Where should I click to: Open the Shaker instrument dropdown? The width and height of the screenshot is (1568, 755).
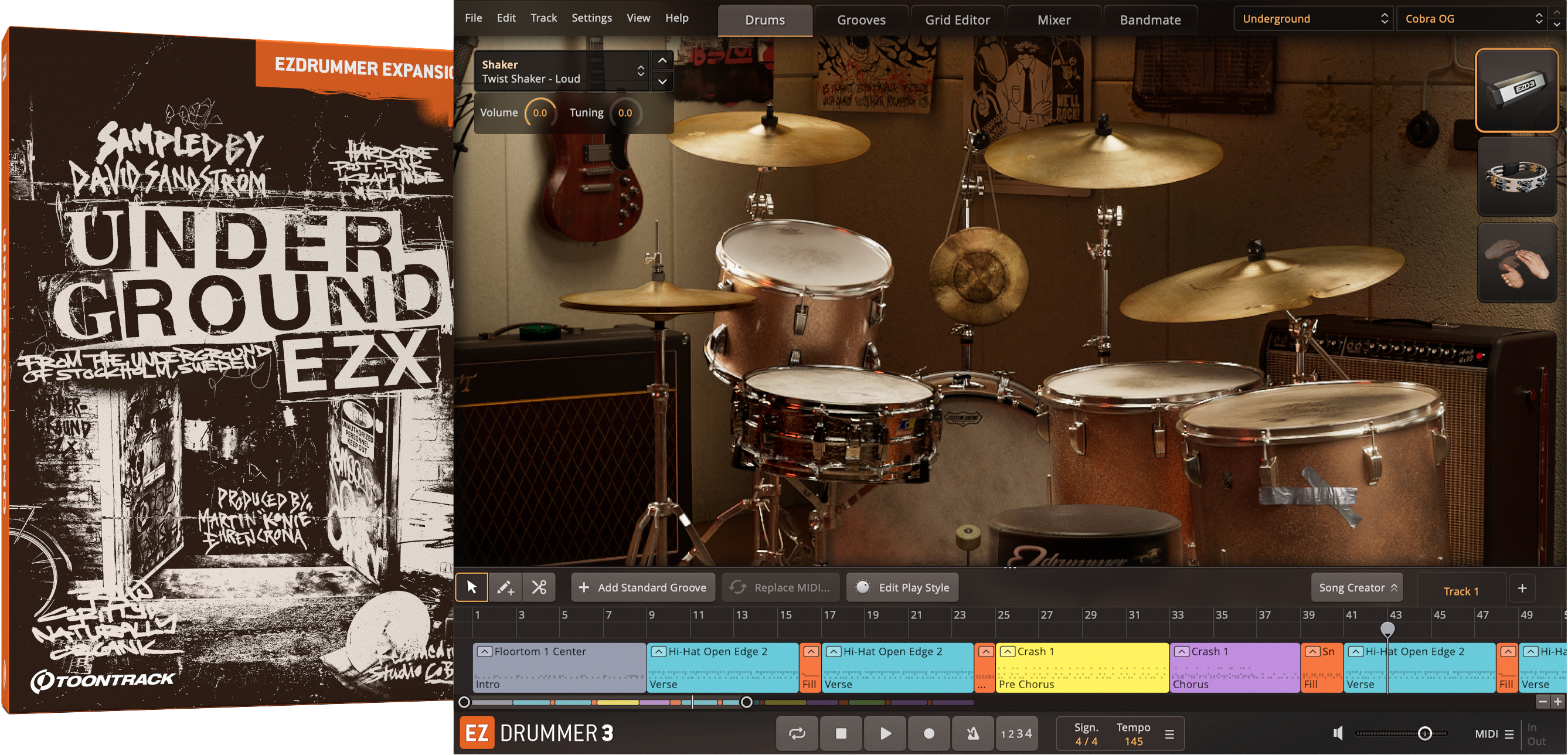[563, 72]
